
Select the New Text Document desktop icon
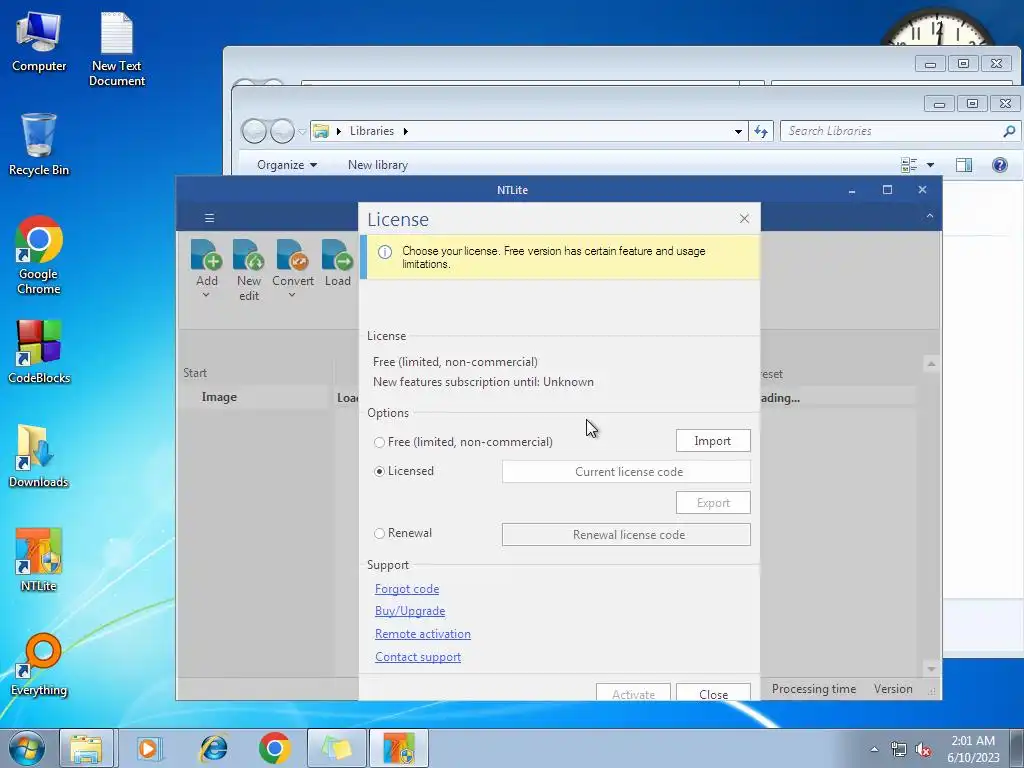[117, 50]
